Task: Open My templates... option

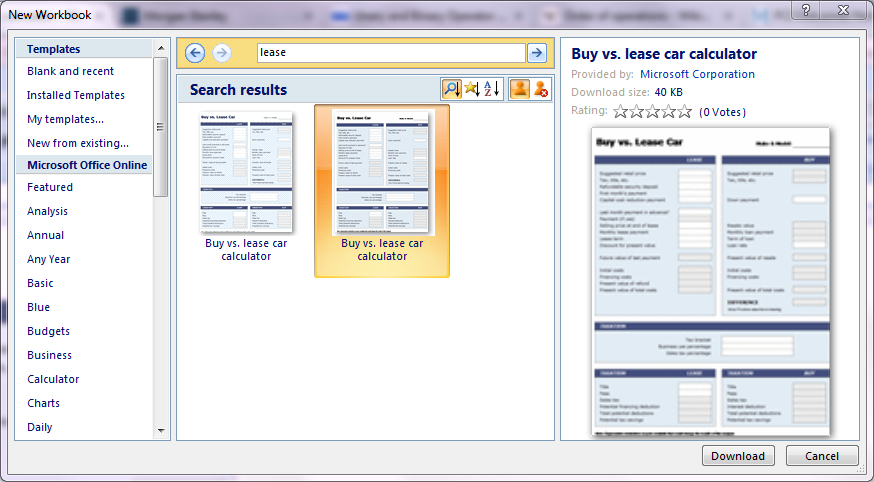Action: pos(65,119)
